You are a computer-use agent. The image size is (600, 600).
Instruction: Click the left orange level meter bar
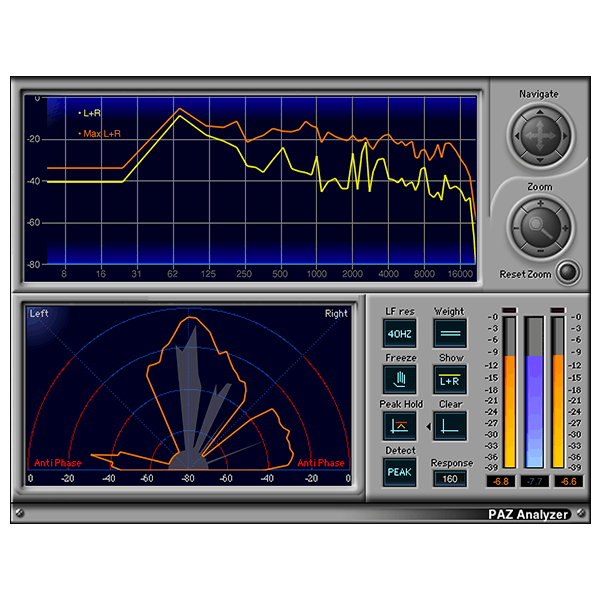[510, 410]
